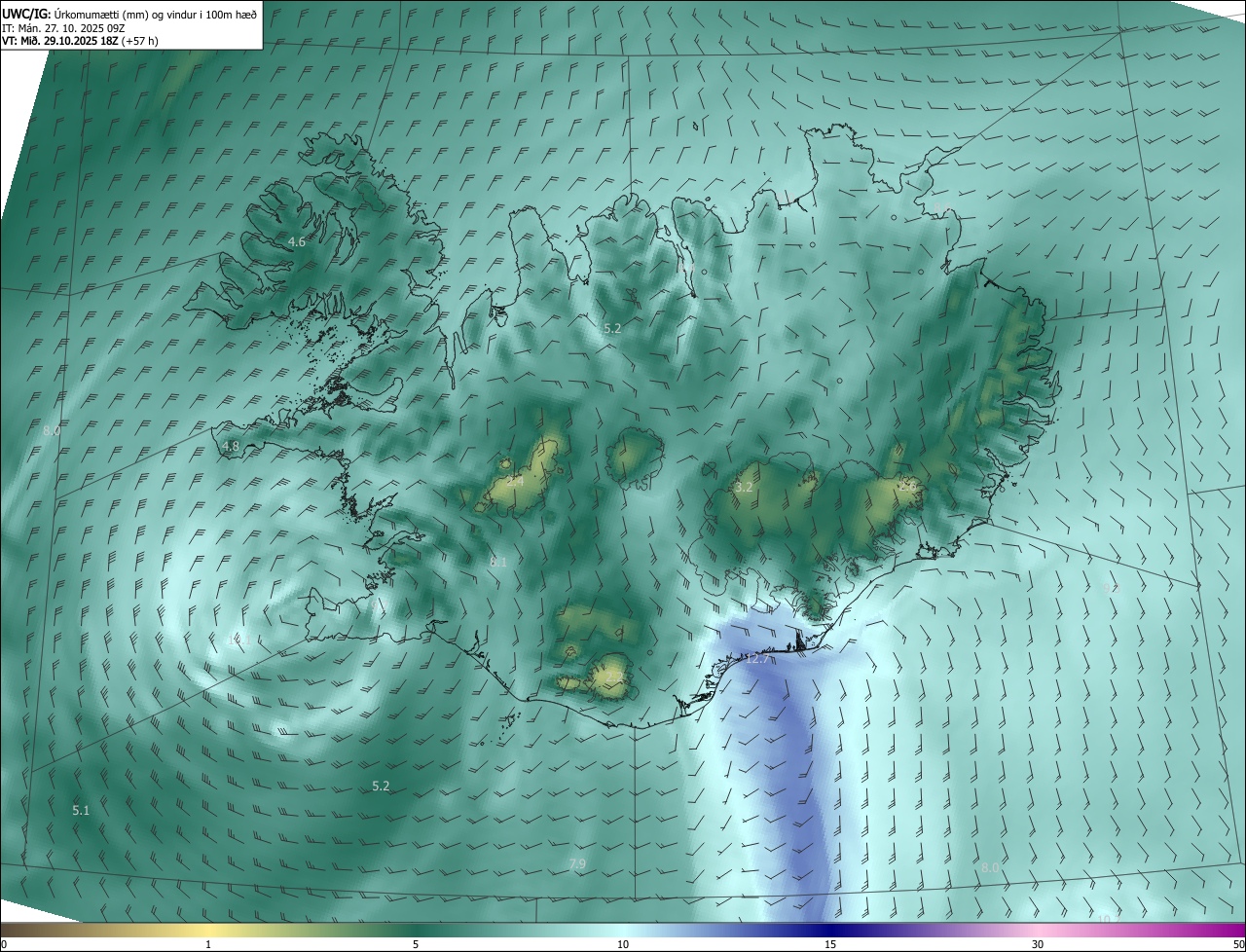Image resolution: width=1246 pixels, height=952 pixels.
Task: Select the valid time 'VT: Mið. 29.10.2025 18Z (+57 h)'
Action: tap(81, 41)
